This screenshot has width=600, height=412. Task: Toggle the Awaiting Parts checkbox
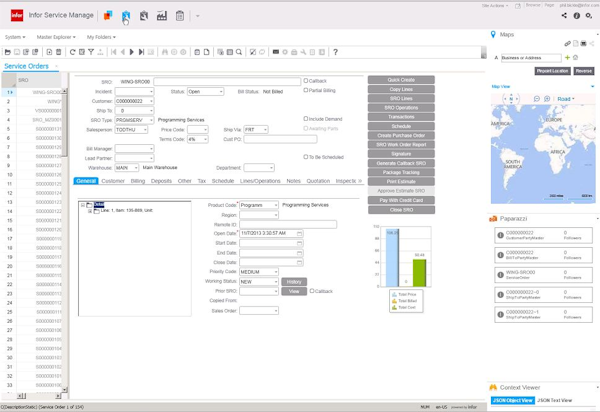pos(306,128)
